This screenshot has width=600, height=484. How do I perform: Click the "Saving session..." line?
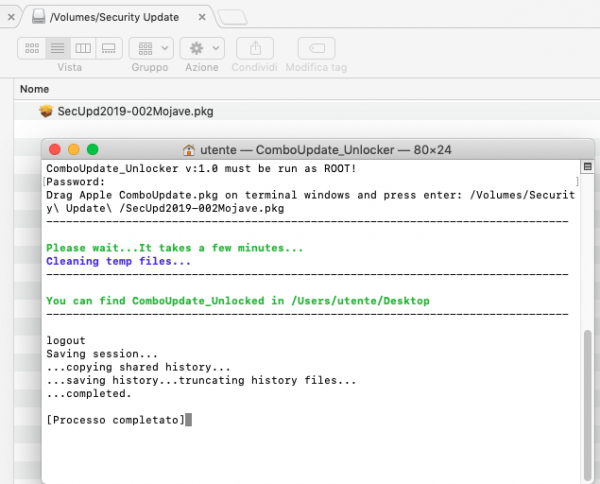102,354
